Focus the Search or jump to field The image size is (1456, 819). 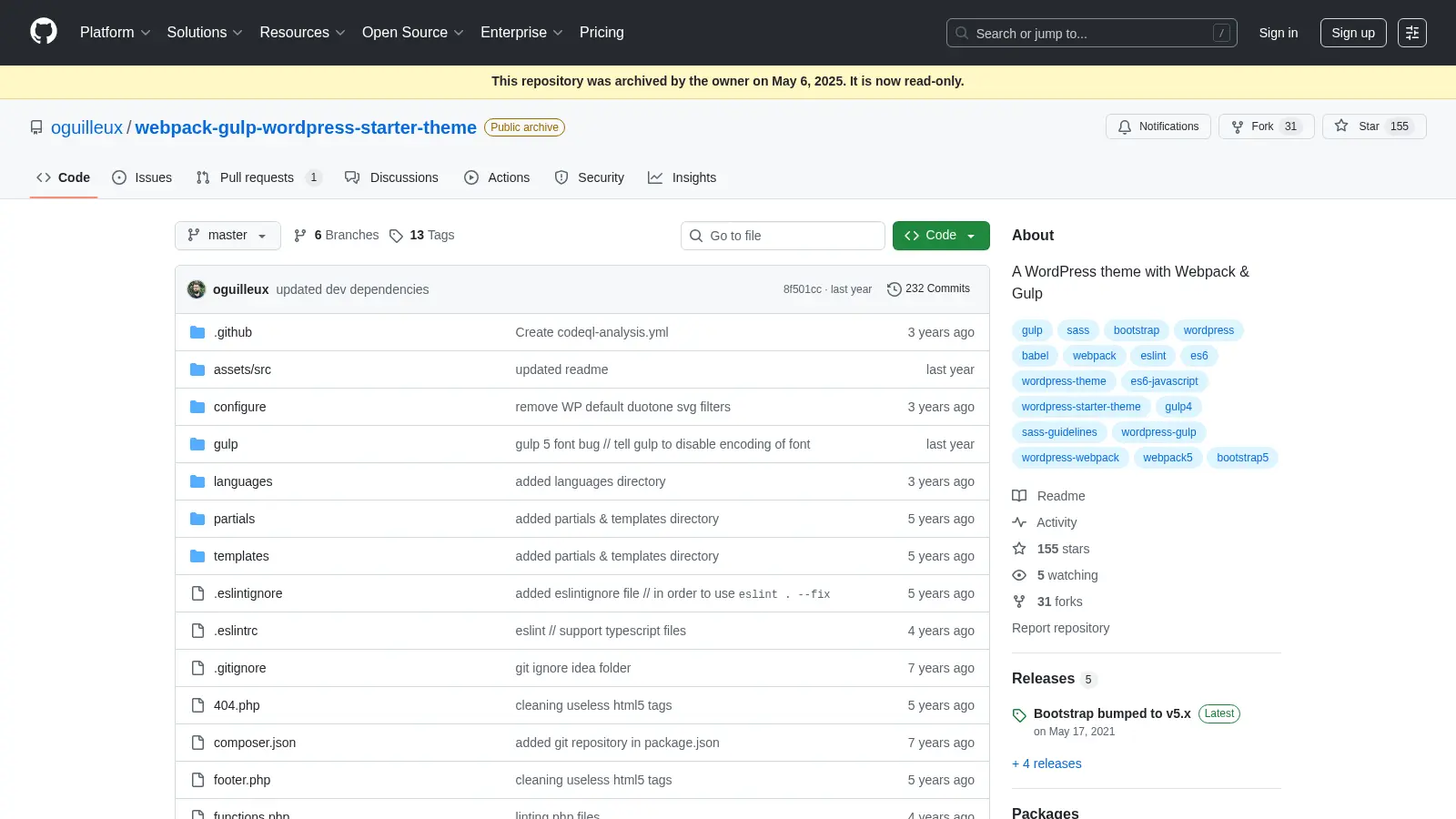pyautogui.click(x=1092, y=33)
